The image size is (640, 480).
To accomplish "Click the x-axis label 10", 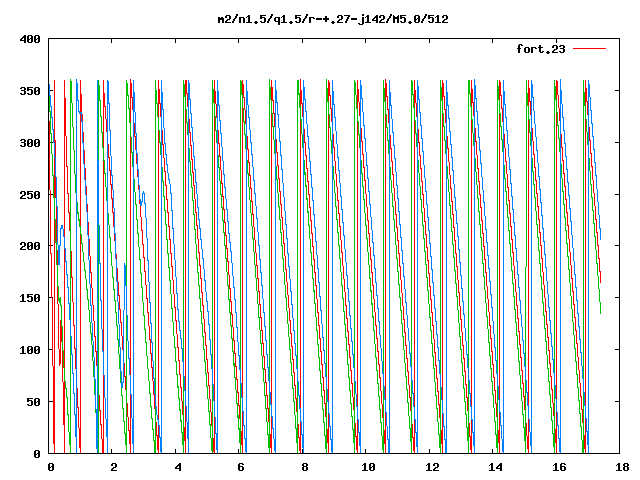I will point(368,467).
